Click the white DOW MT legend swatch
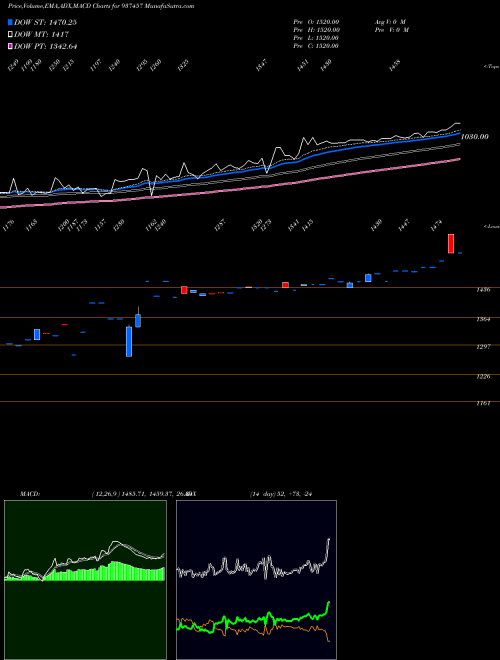Screen dimensions: 500x660 [x=10, y=34]
